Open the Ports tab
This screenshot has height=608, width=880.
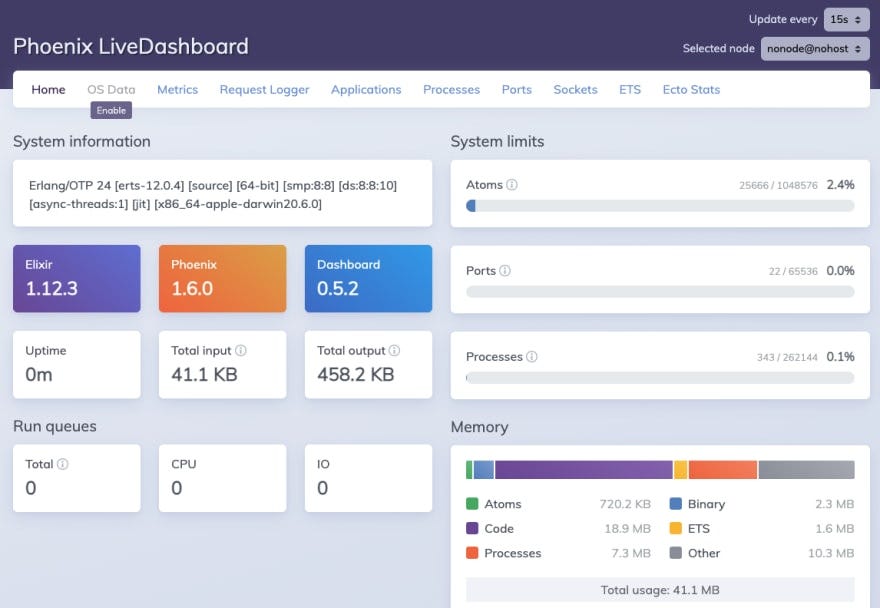(x=516, y=89)
